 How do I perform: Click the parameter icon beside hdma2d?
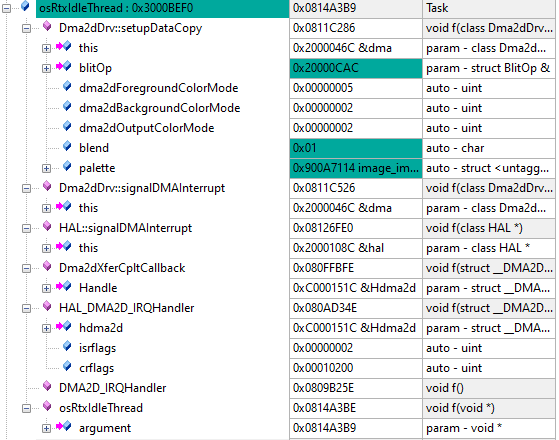click(x=64, y=326)
